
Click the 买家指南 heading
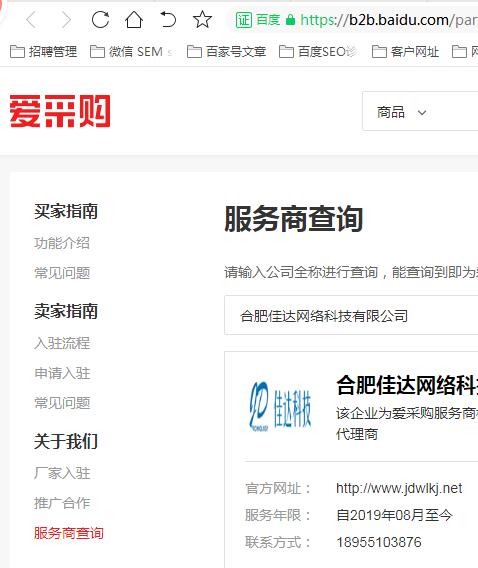pos(66,211)
